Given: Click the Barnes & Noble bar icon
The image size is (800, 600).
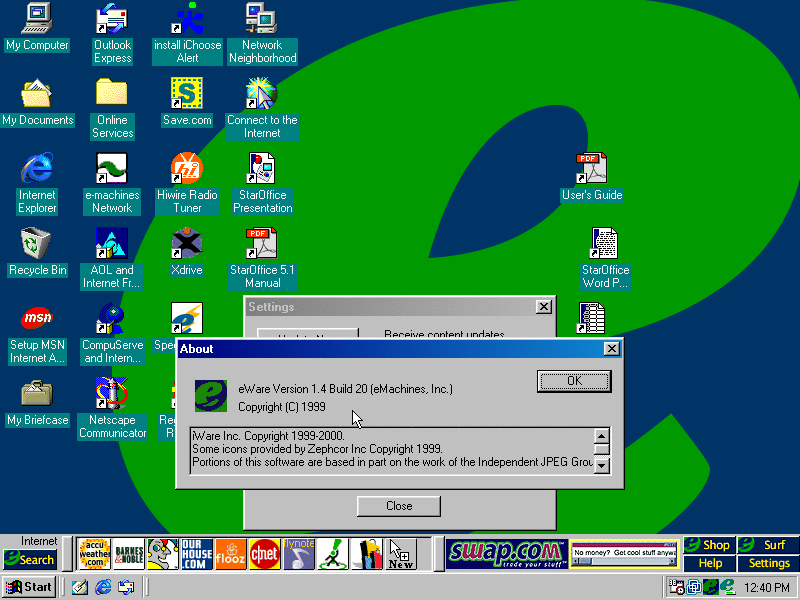Looking at the screenshot, I should [129, 553].
